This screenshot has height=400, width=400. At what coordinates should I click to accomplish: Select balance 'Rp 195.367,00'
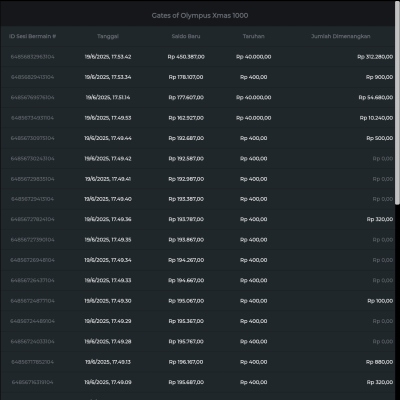coord(186,321)
